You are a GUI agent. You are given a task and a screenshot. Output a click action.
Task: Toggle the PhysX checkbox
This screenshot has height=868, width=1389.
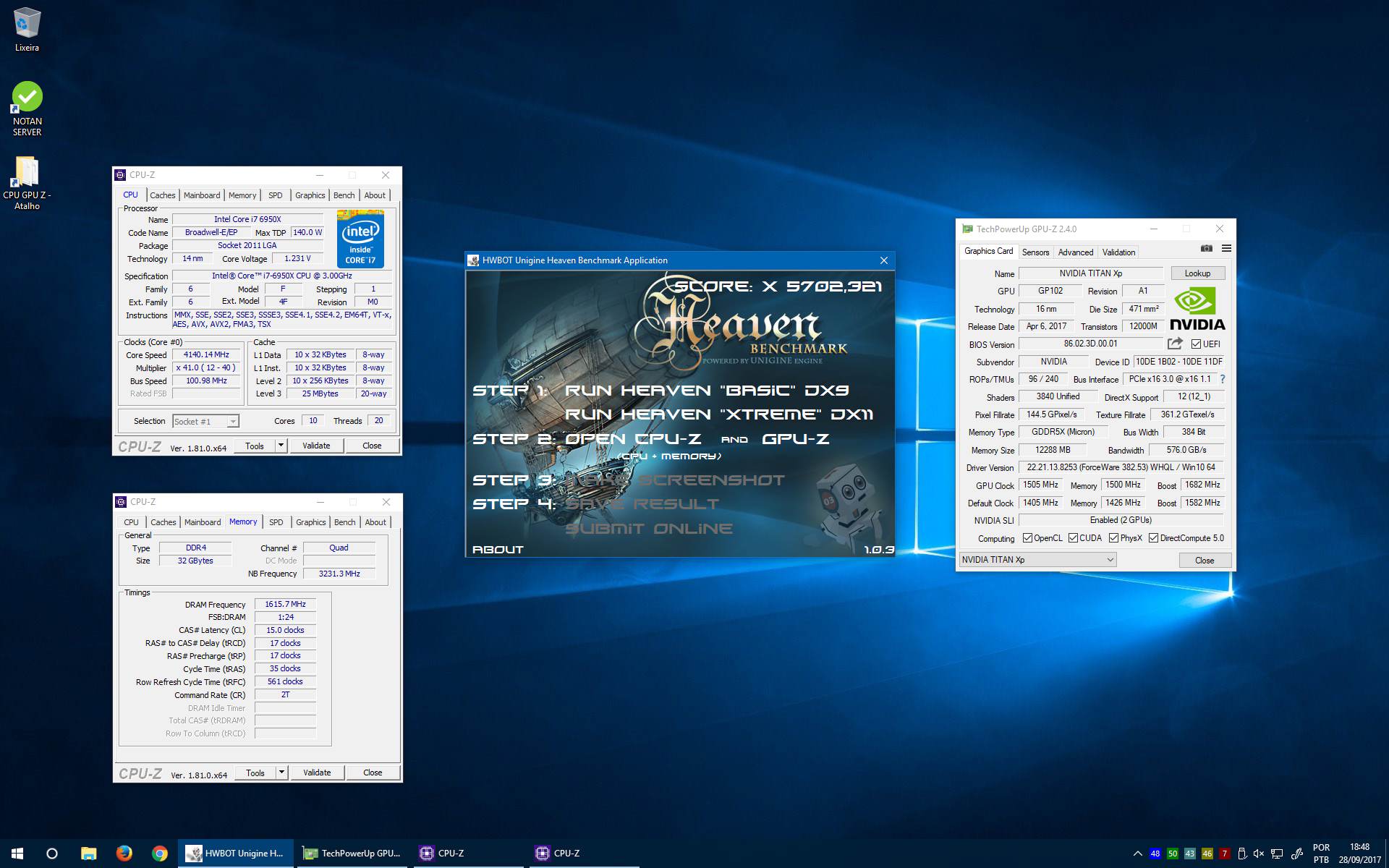tap(1113, 538)
